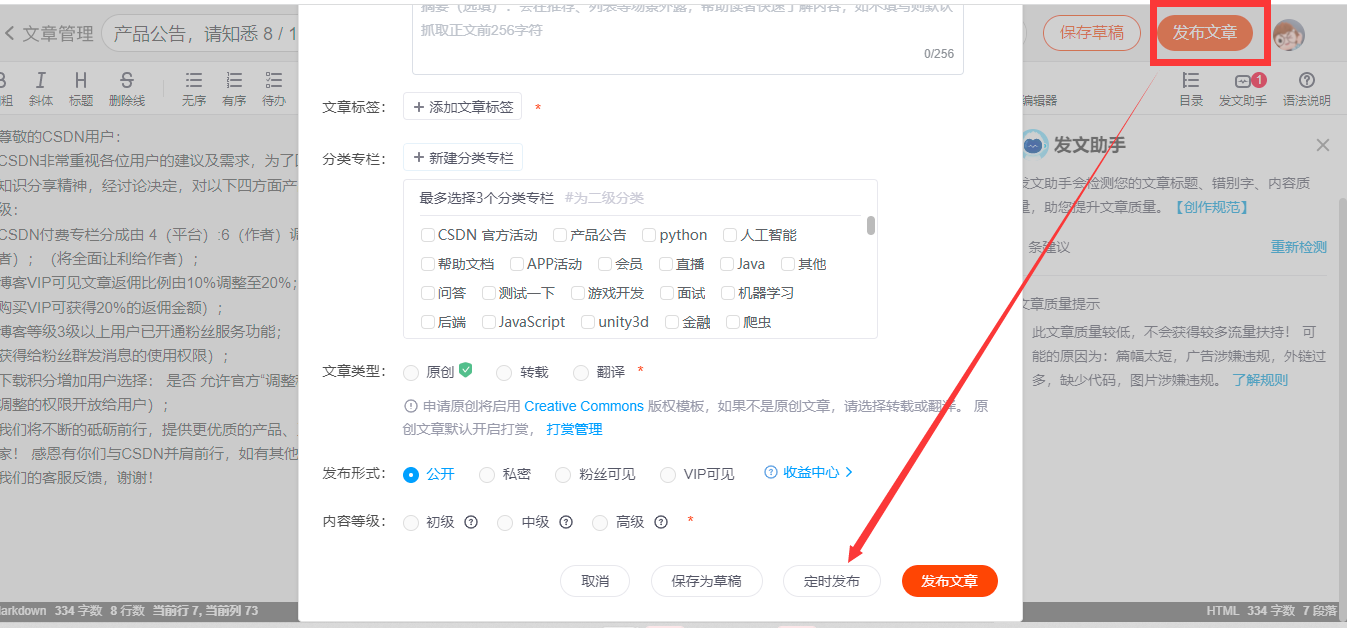Click 重新检测 in the assistant panel
1347x628 pixels.
coord(1299,247)
